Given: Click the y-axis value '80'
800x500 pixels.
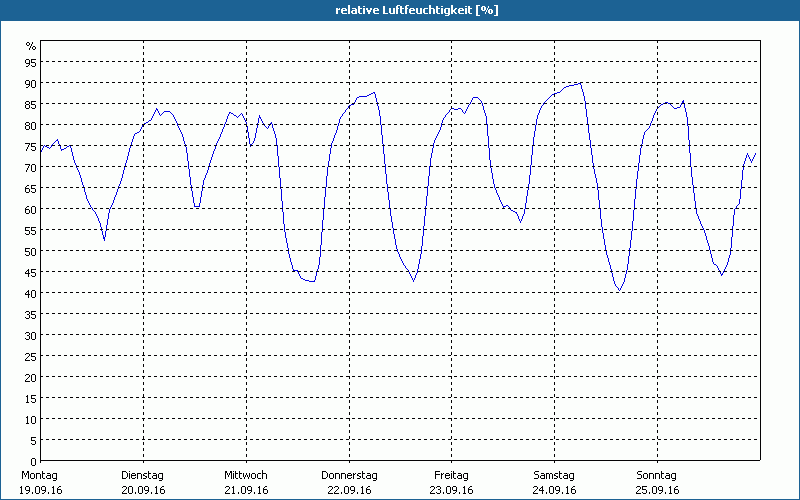Looking at the screenshot, I should [x=31, y=125].
